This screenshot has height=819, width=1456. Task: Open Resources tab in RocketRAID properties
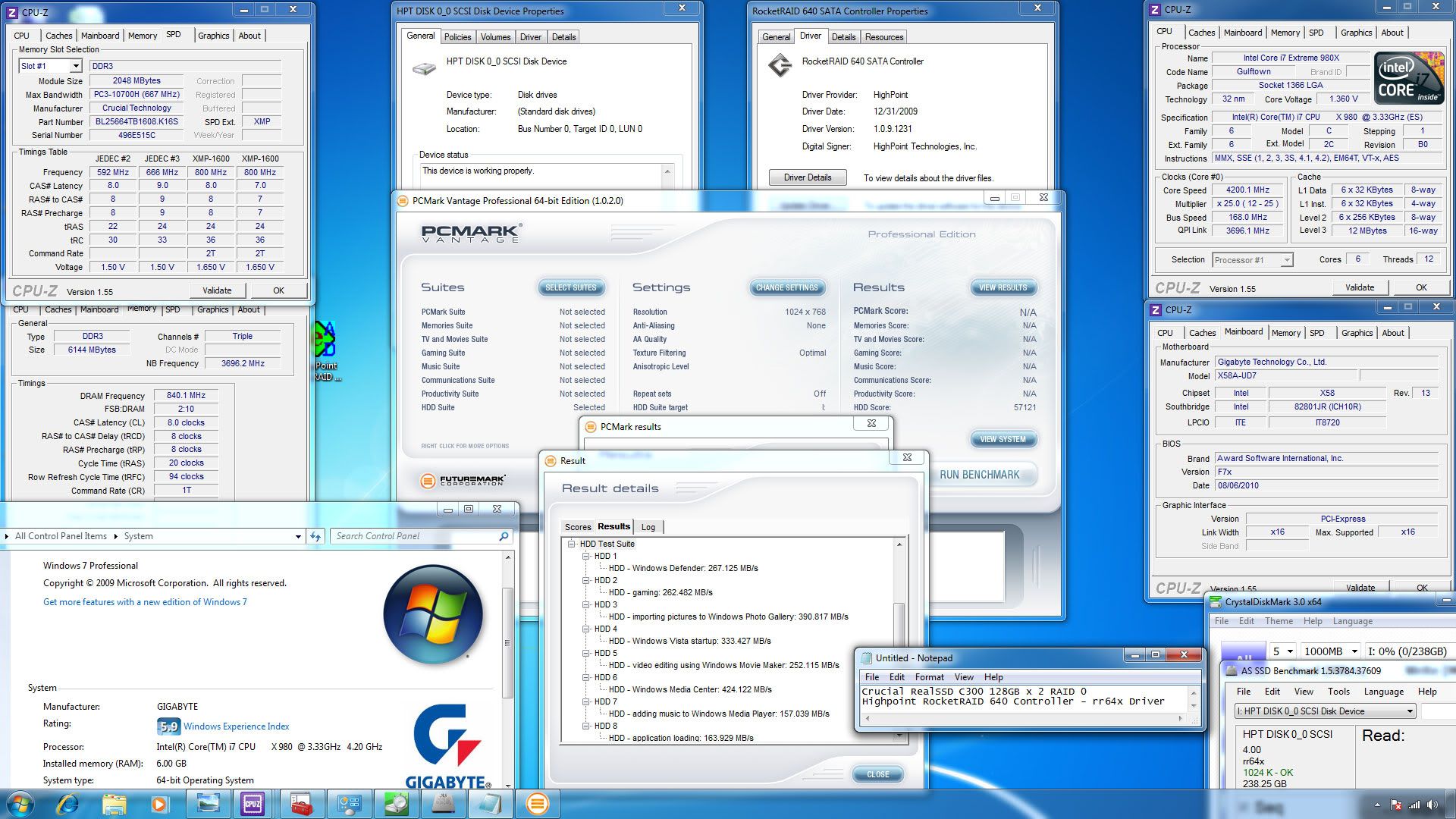pos(884,37)
